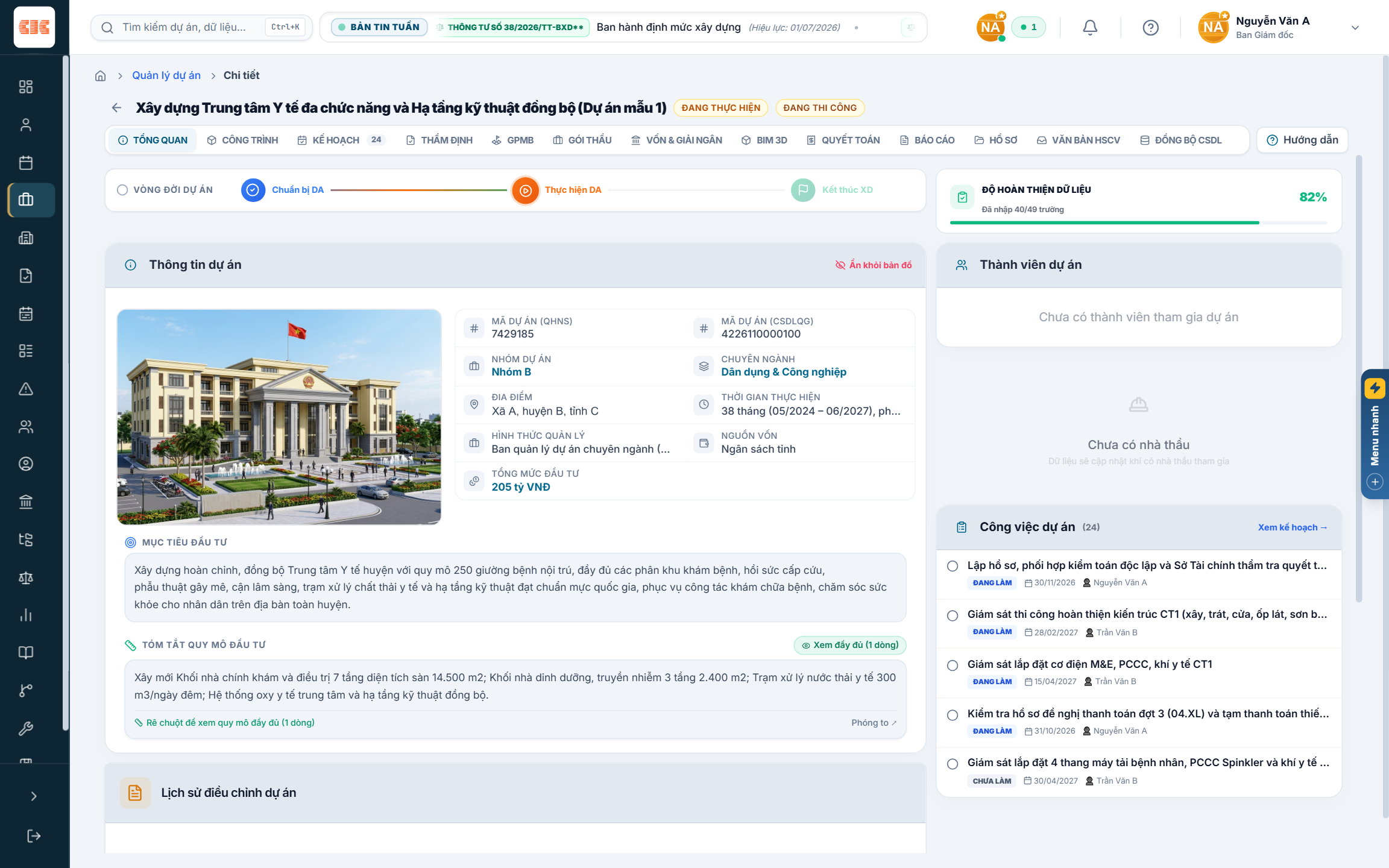Click the Hướng dẫn button
This screenshot has height=868, width=1389.
pos(1303,140)
